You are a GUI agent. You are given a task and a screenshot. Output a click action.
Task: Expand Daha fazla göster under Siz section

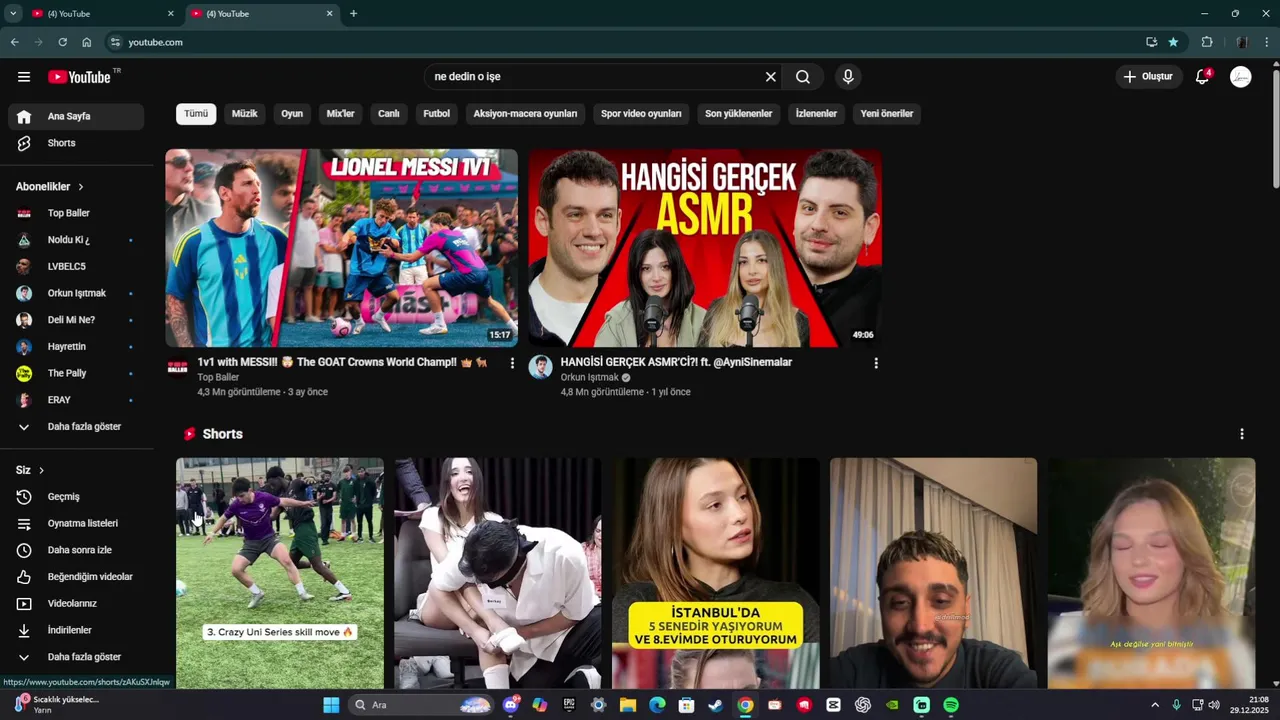pyautogui.click(x=76, y=657)
